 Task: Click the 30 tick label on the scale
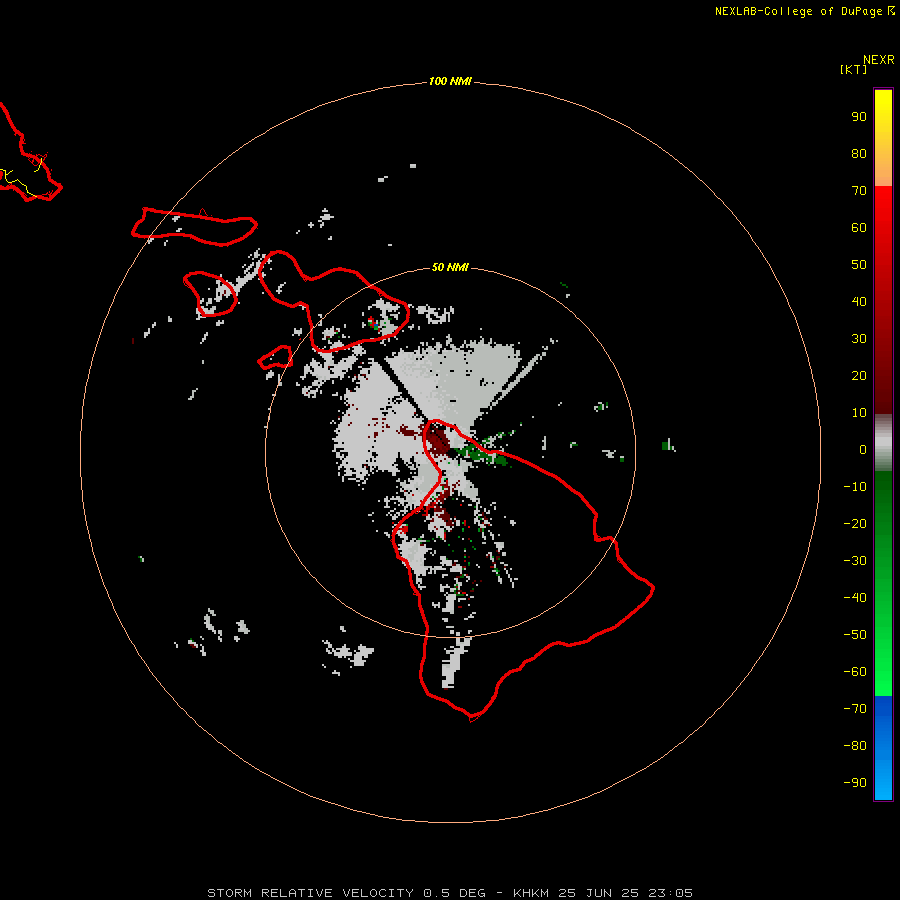(x=859, y=339)
